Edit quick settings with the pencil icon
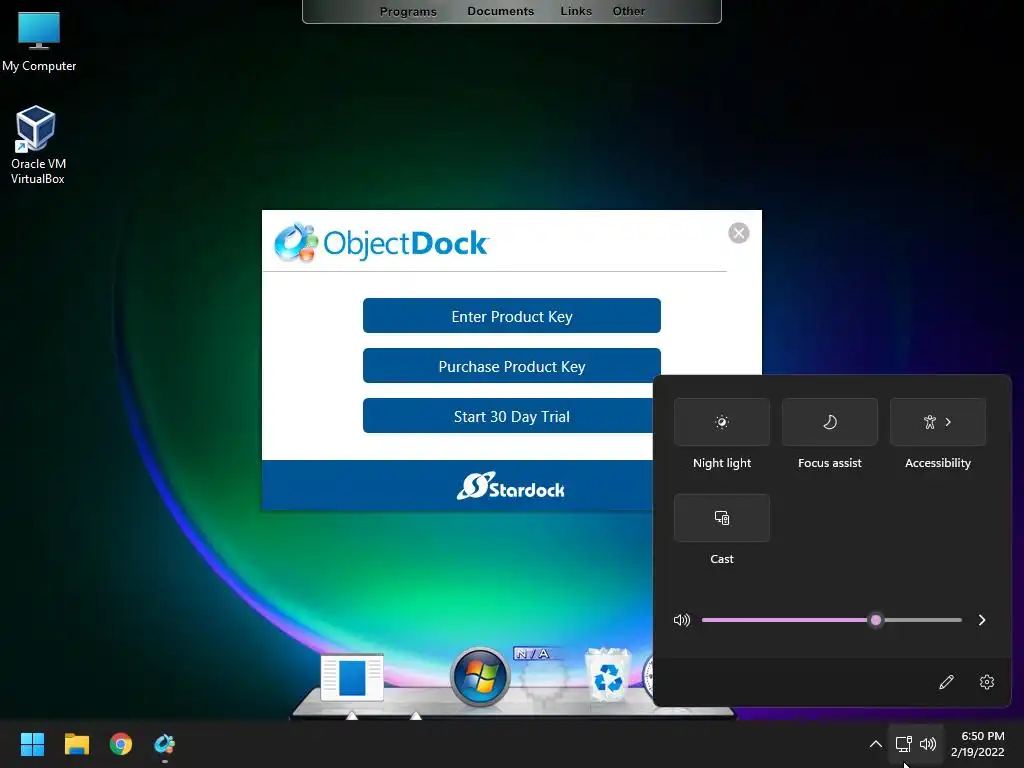The image size is (1024, 768). 946,682
